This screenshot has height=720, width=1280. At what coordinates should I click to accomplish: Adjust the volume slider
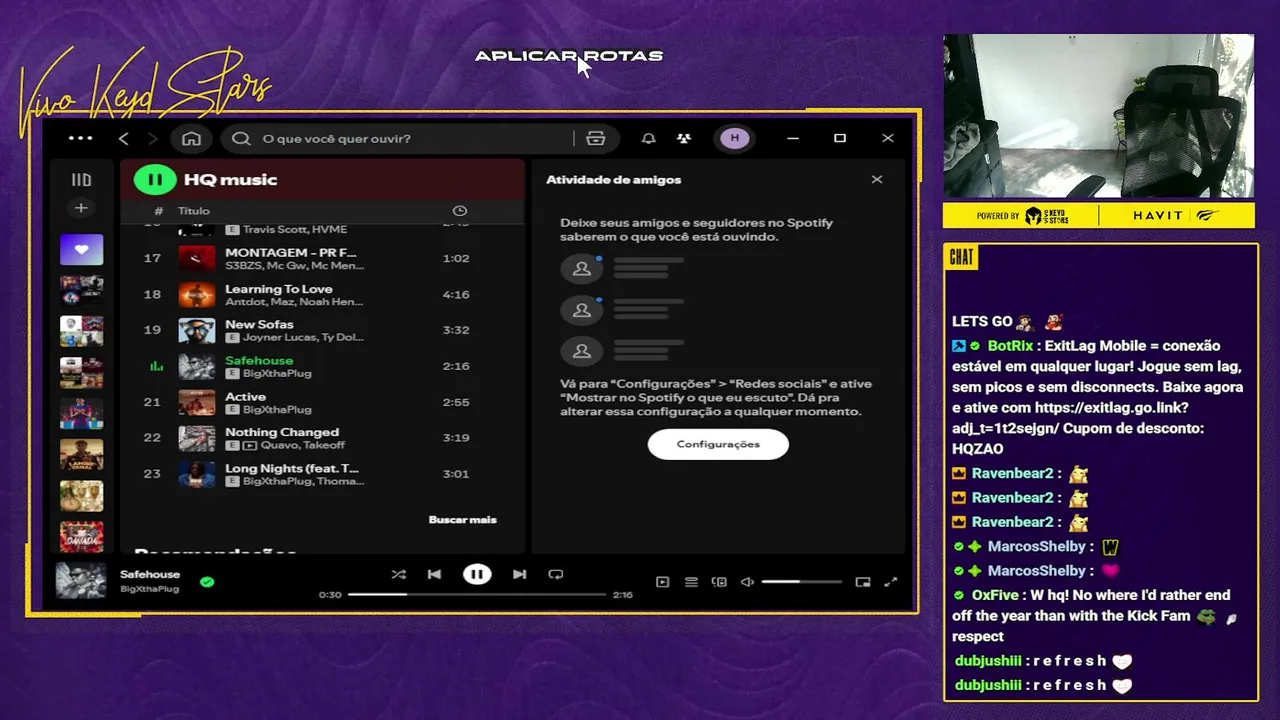[801, 582]
